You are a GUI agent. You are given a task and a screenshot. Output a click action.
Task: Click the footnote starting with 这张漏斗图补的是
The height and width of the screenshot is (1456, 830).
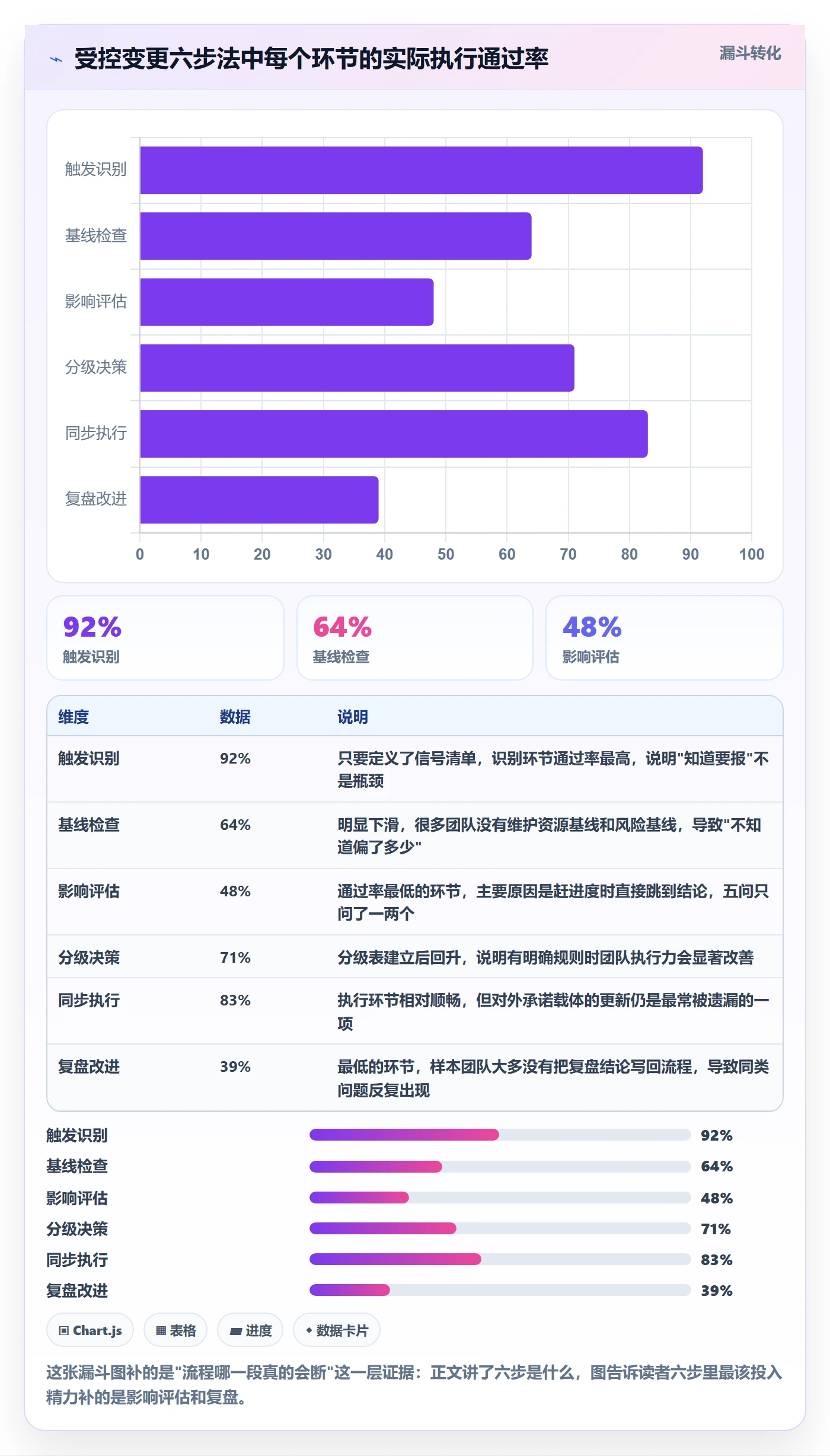pyautogui.click(x=414, y=1384)
